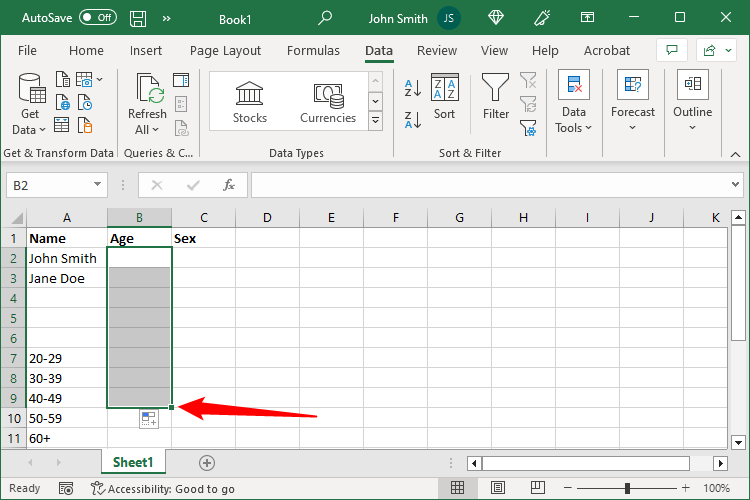Toggle the Filter funnel button
Image resolution: width=750 pixels, height=500 pixels.
tap(496, 97)
